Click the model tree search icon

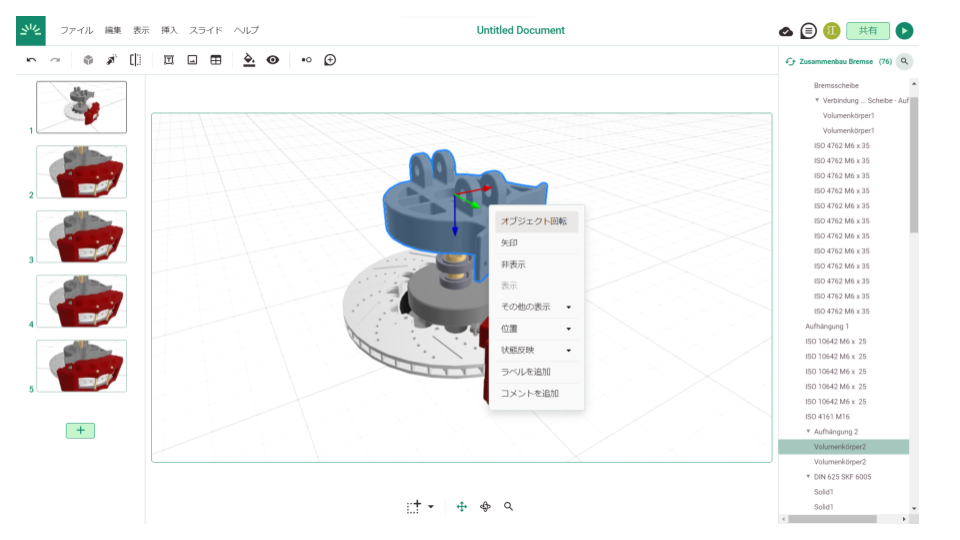click(905, 61)
